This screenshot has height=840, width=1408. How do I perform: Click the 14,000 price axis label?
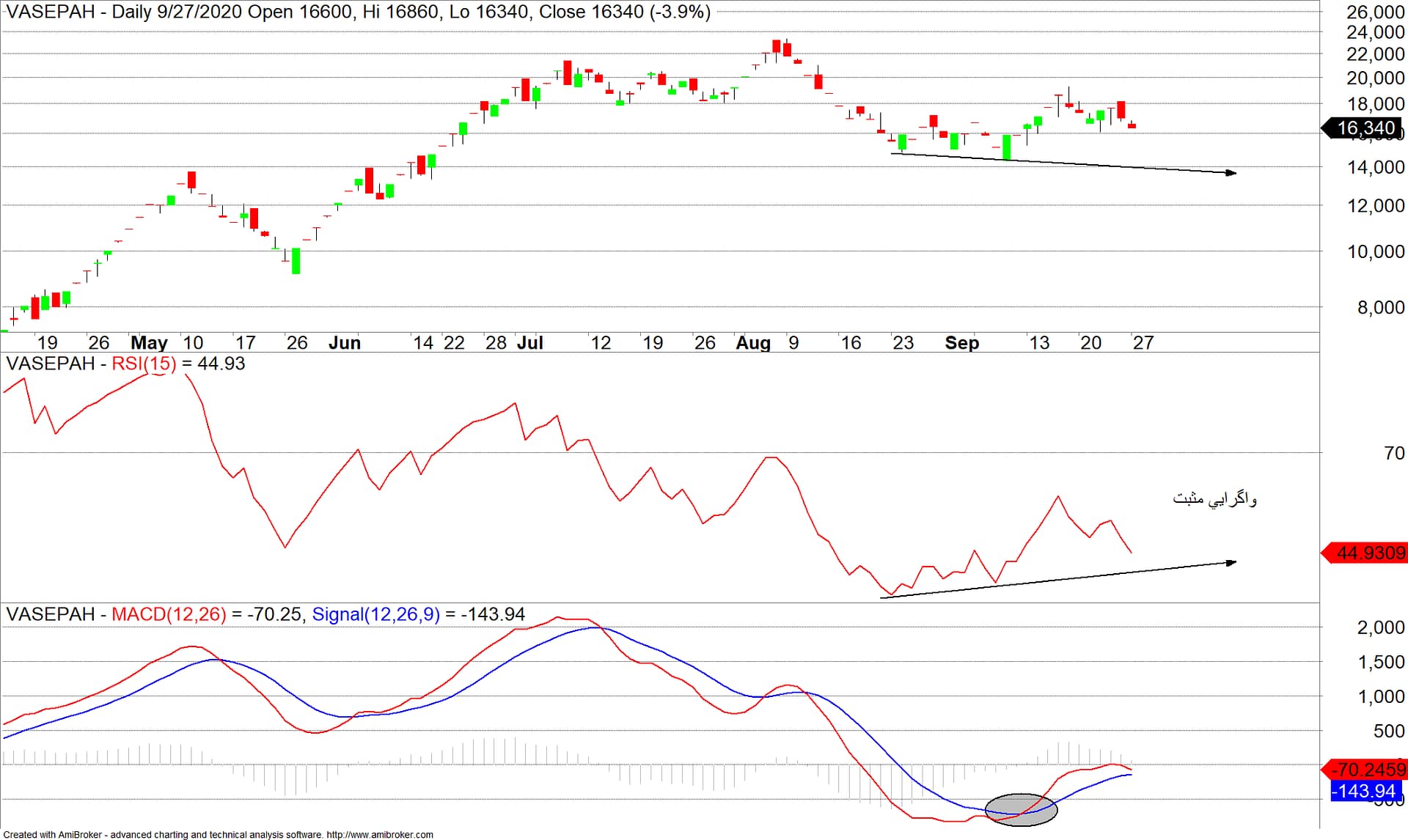(x=1376, y=168)
